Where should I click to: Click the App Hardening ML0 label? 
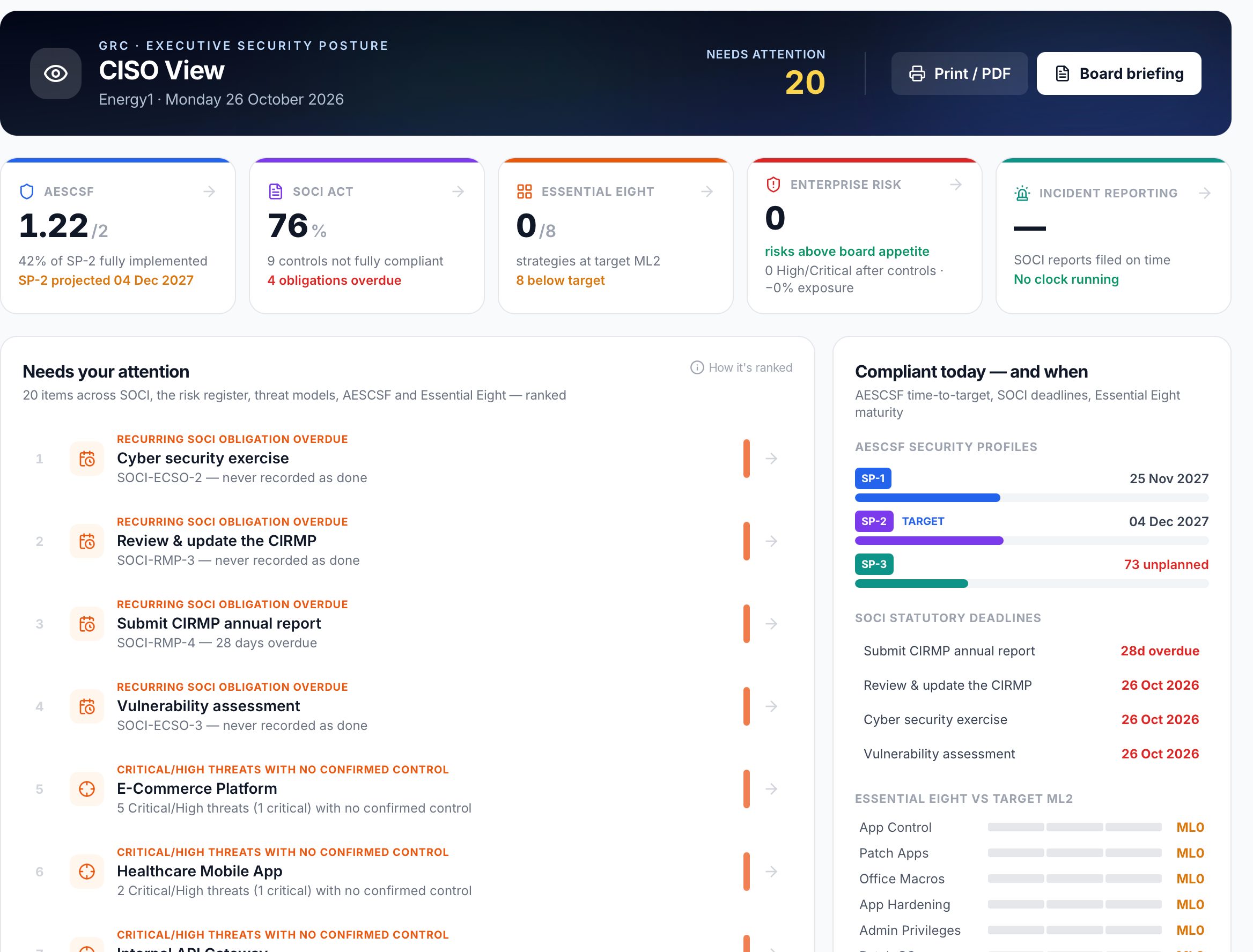tap(1190, 905)
